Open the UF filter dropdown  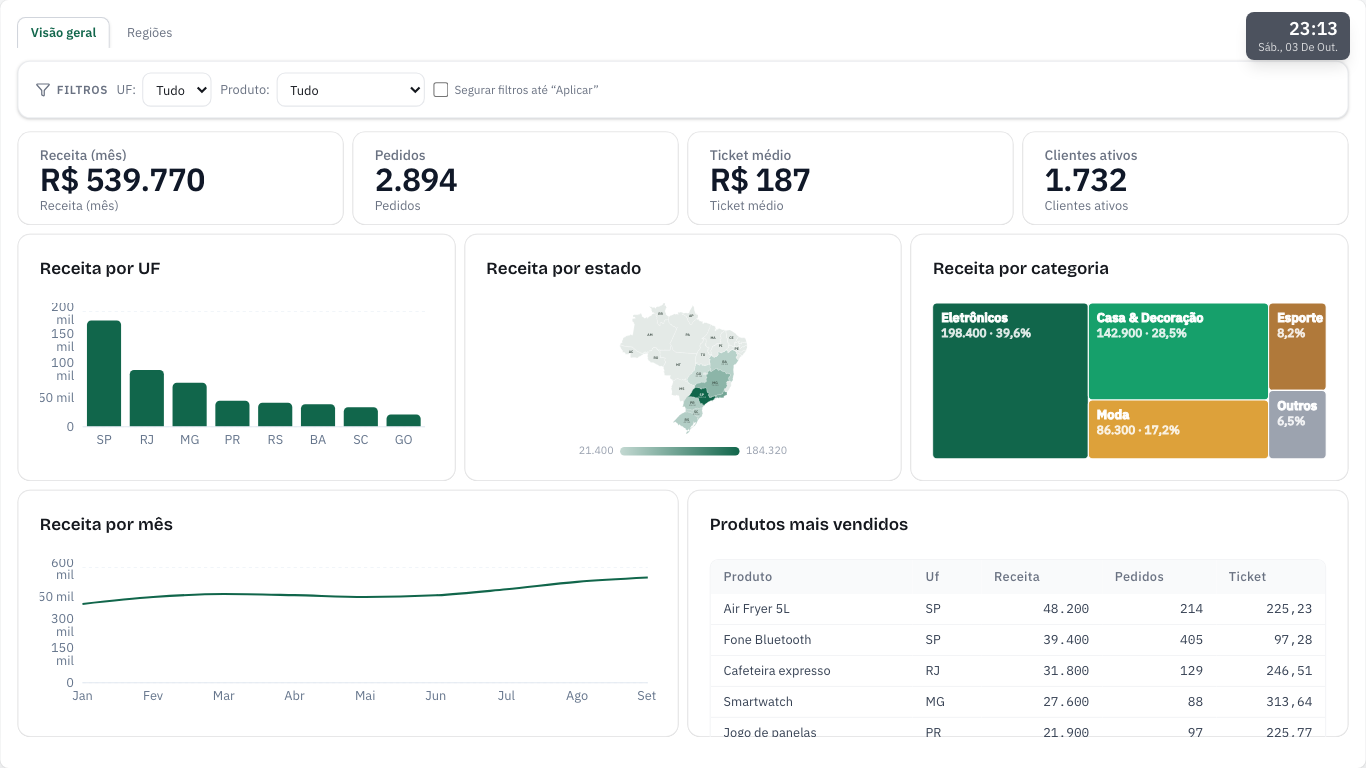177,90
